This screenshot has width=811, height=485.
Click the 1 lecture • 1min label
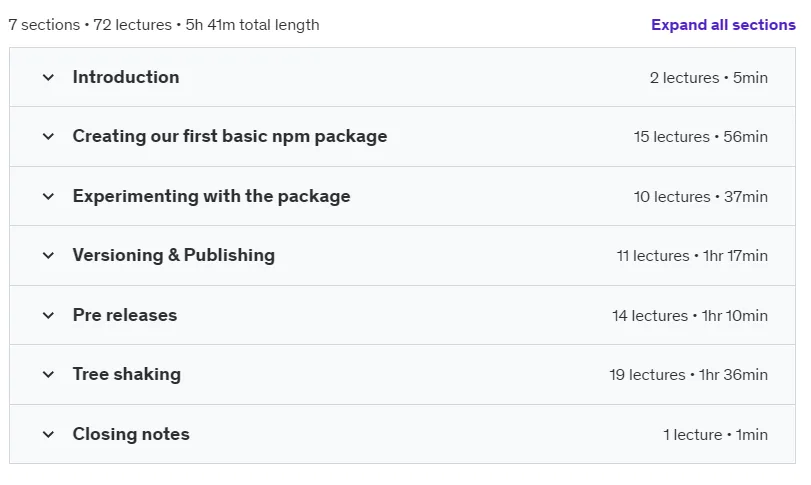(715, 434)
